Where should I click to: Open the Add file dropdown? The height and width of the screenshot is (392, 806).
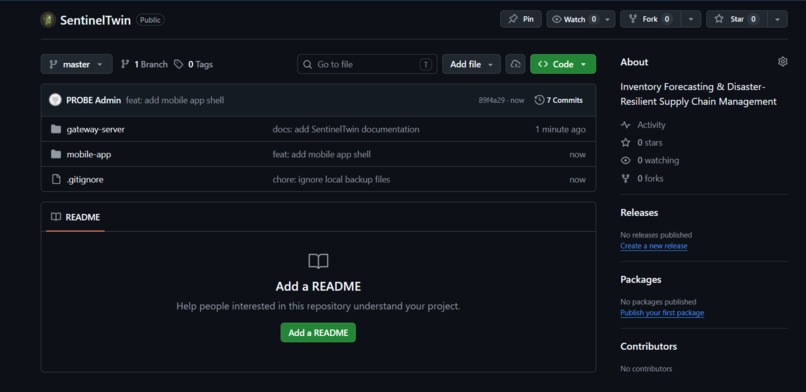[x=471, y=64]
